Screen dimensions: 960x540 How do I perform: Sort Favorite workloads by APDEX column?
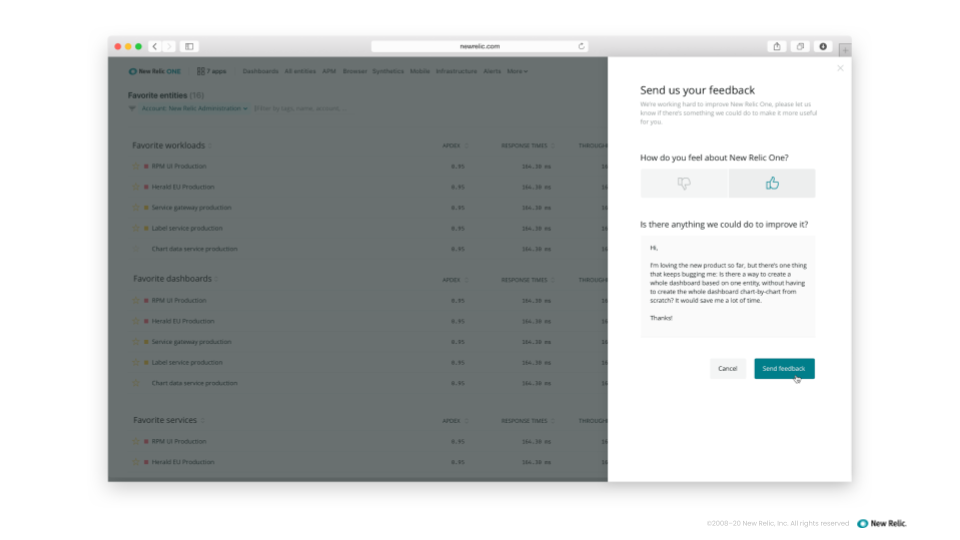pyautogui.click(x=455, y=146)
